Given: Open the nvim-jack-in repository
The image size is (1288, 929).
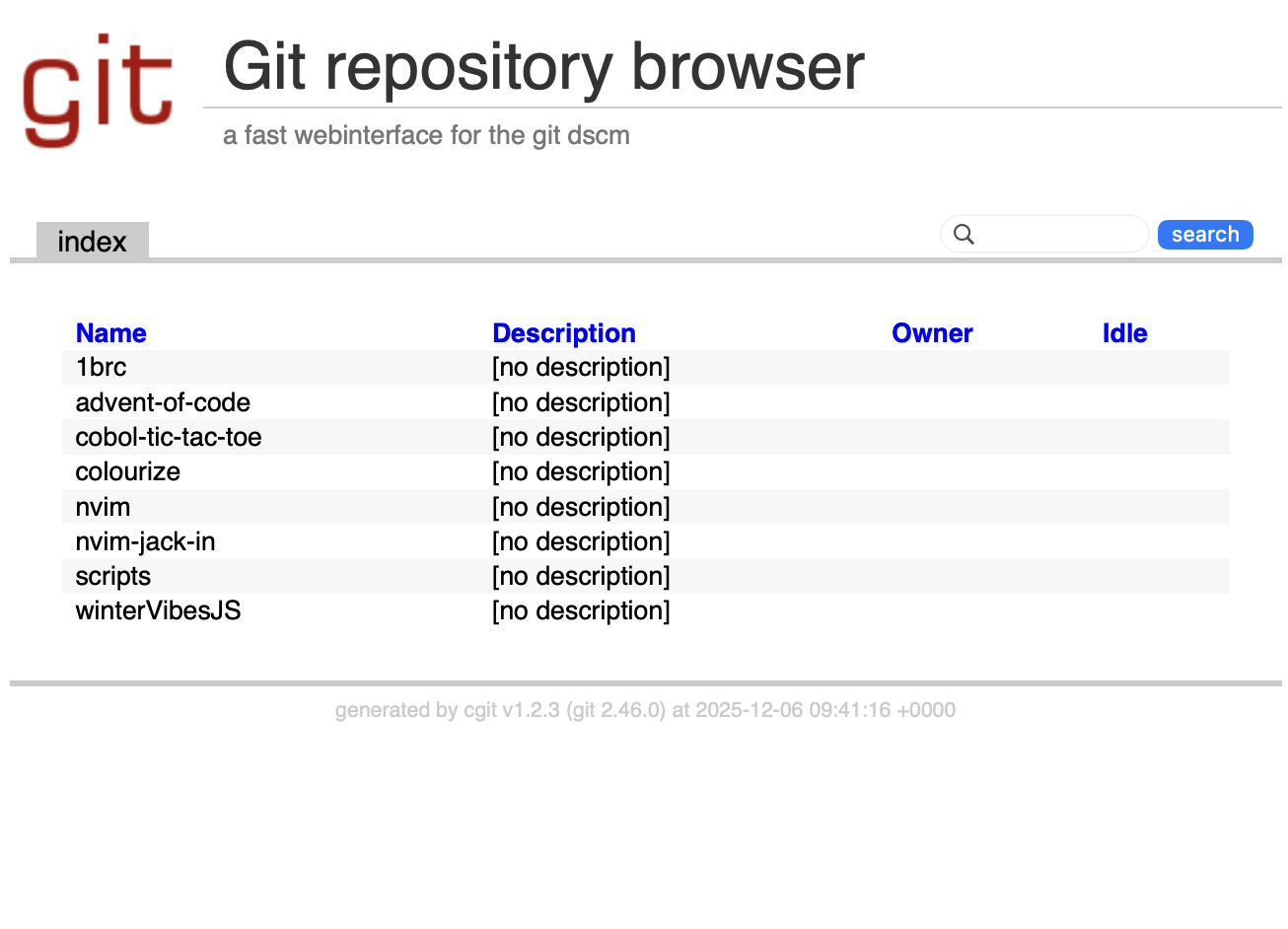Looking at the screenshot, I should pyautogui.click(x=145, y=541).
